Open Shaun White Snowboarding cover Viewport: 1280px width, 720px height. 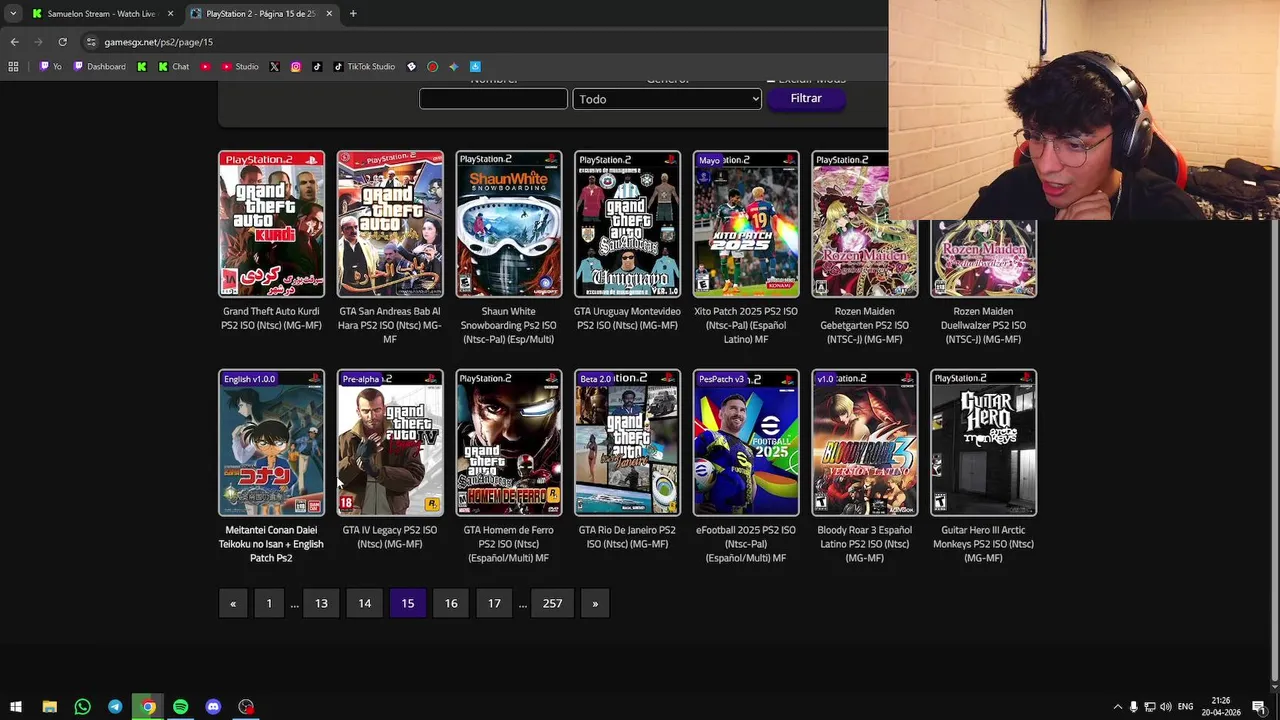(x=509, y=224)
